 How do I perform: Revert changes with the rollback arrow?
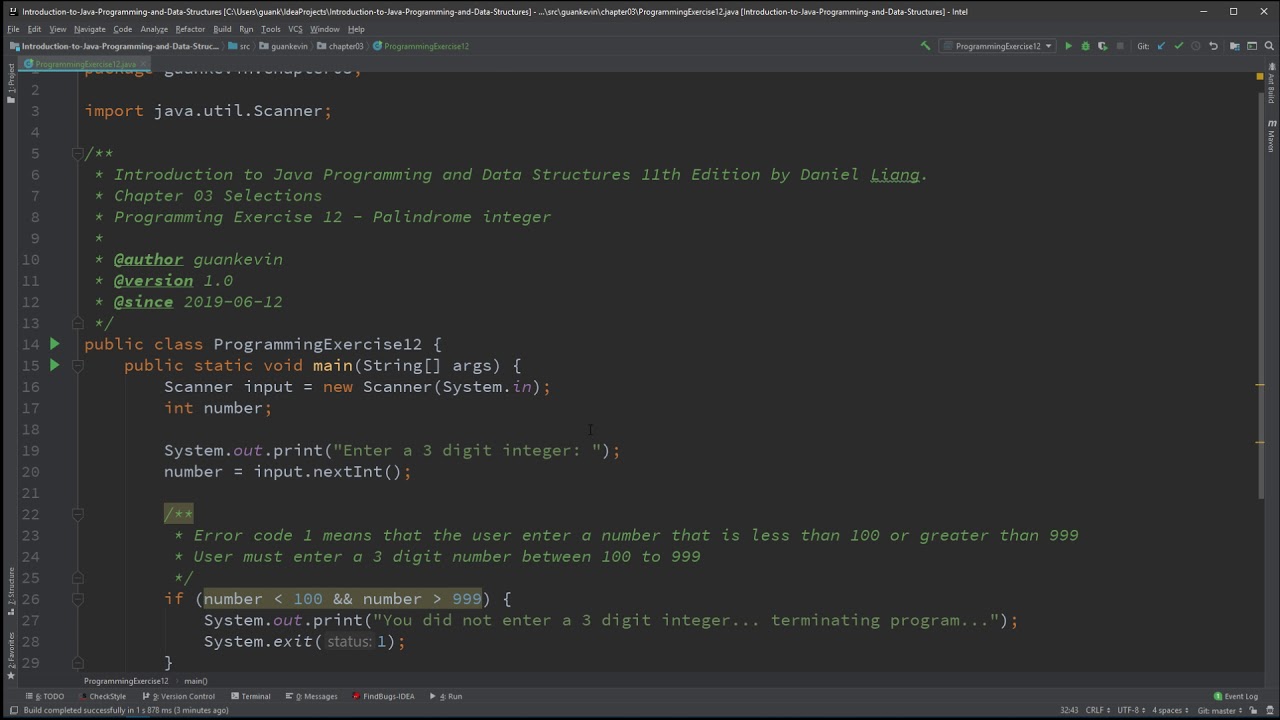(1213, 46)
